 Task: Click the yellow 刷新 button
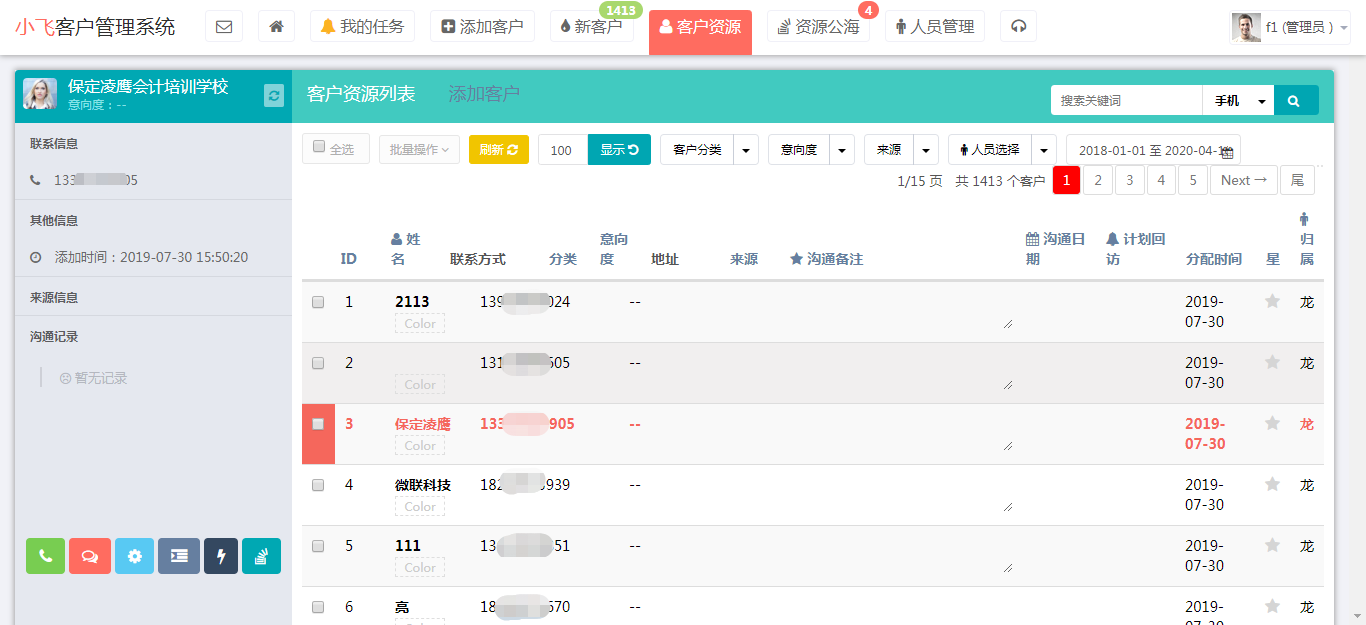498,150
